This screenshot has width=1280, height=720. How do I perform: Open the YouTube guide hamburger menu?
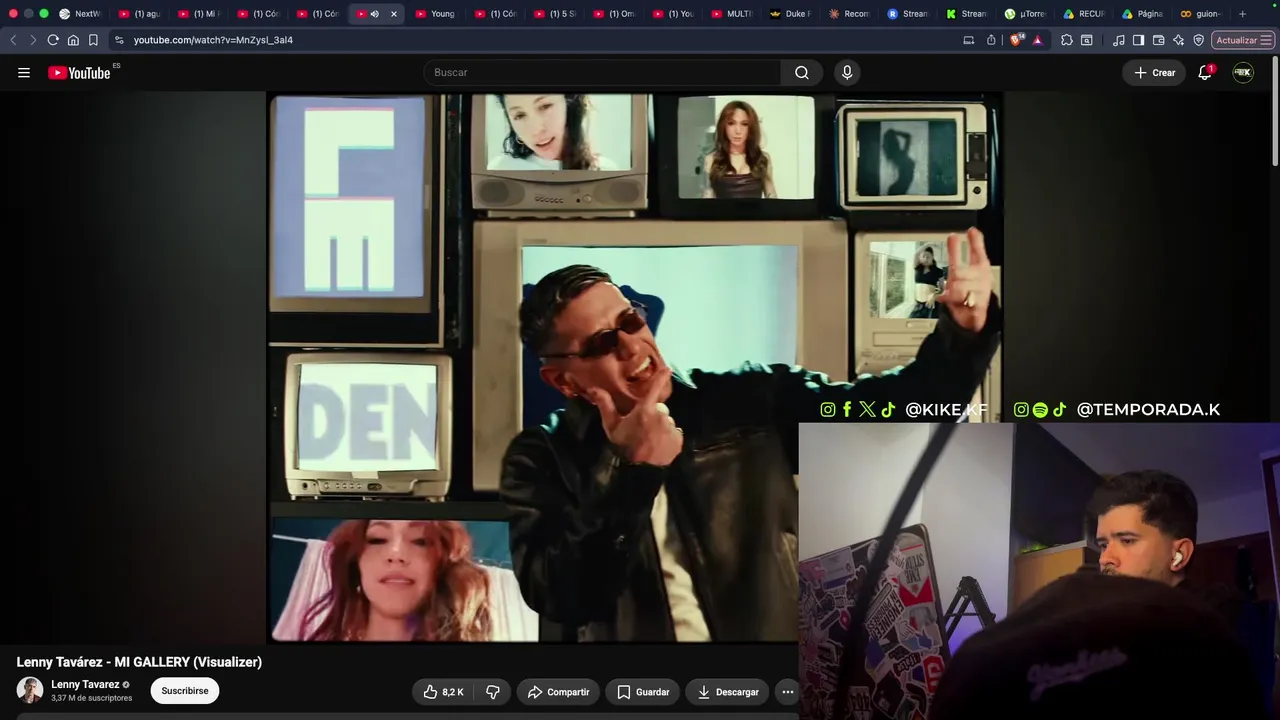(24, 72)
